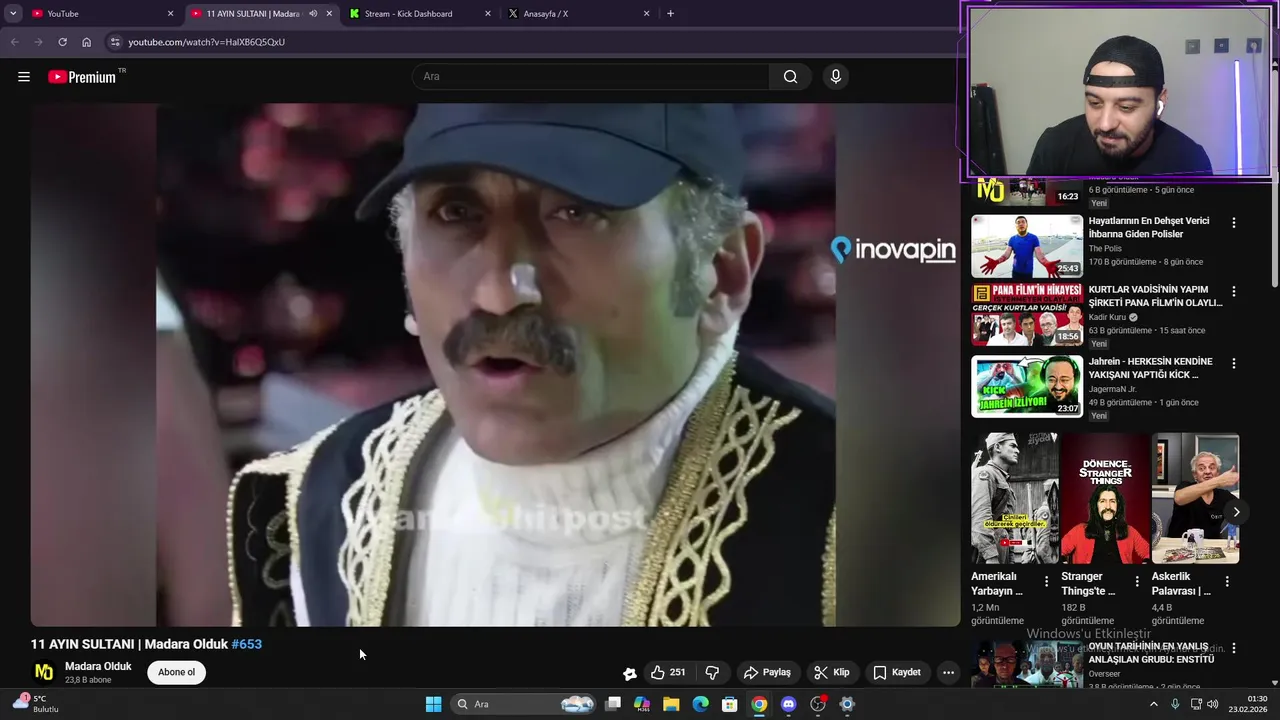1280x720 pixels.
Task: Open the weather widget showing 5°C
Action: (x=36, y=704)
